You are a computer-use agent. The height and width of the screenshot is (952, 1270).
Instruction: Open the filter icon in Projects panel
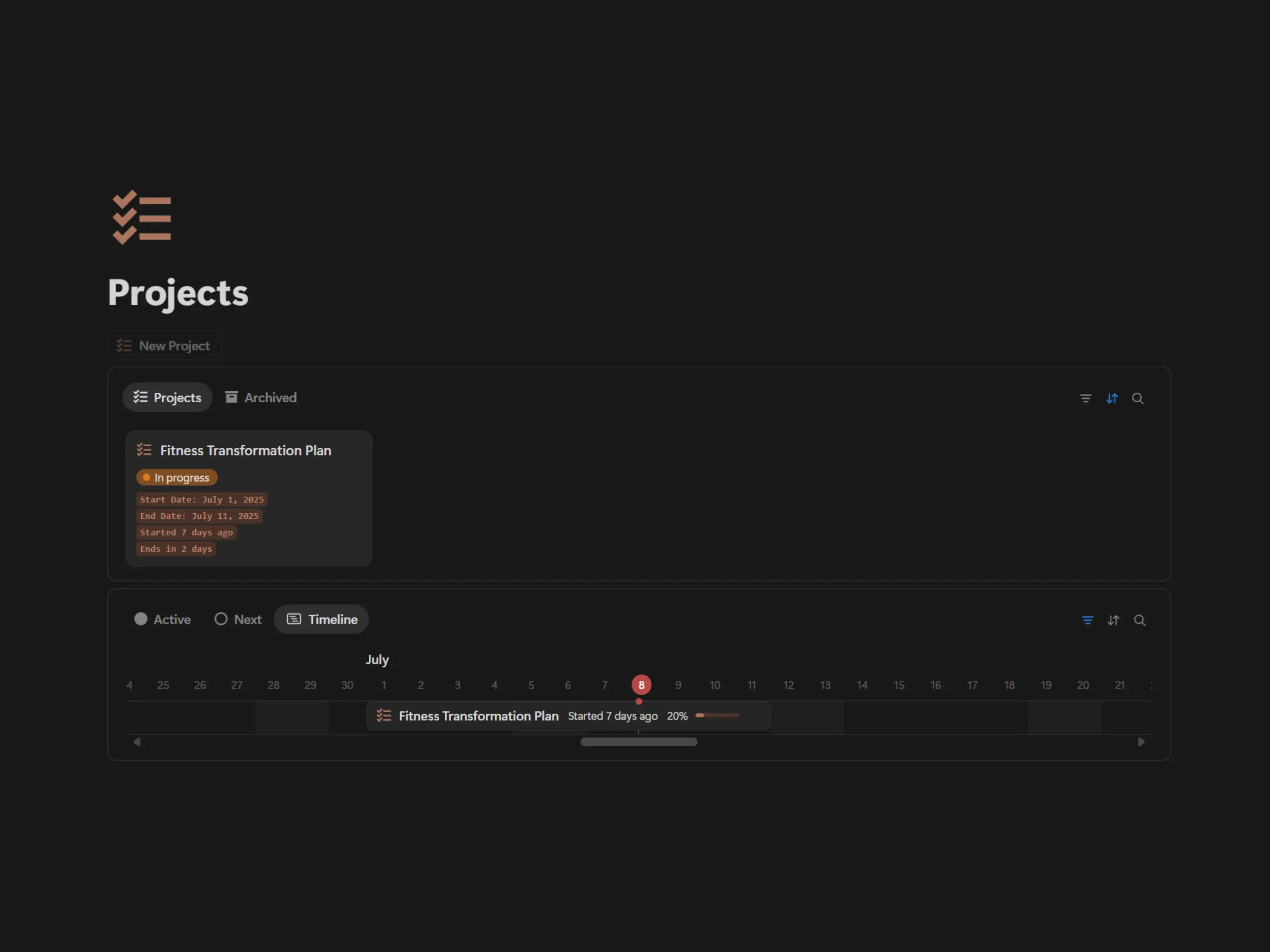pyautogui.click(x=1085, y=398)
